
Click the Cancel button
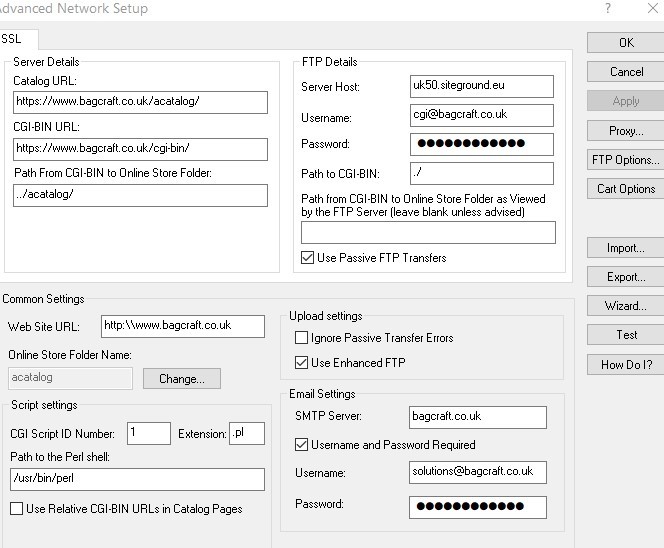tap(626, 72)
